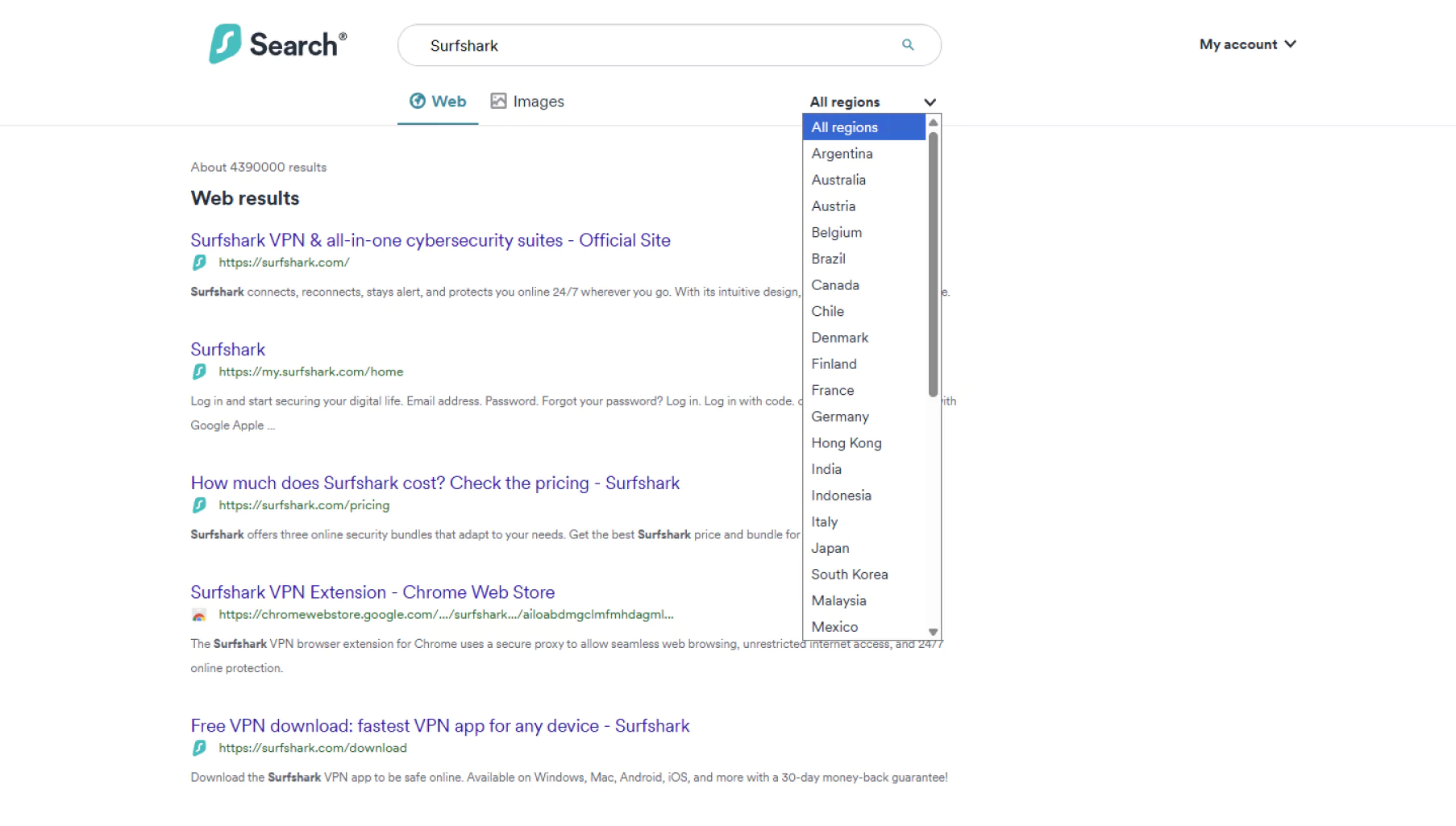Viewport: 1456px width, 826px height.
Task: Select Denmark from the region list
Action: 864,338
